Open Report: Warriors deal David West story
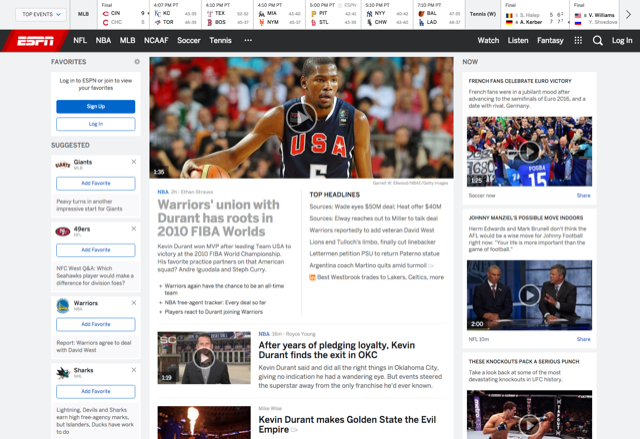640x439 pixels. coord(94,346)
